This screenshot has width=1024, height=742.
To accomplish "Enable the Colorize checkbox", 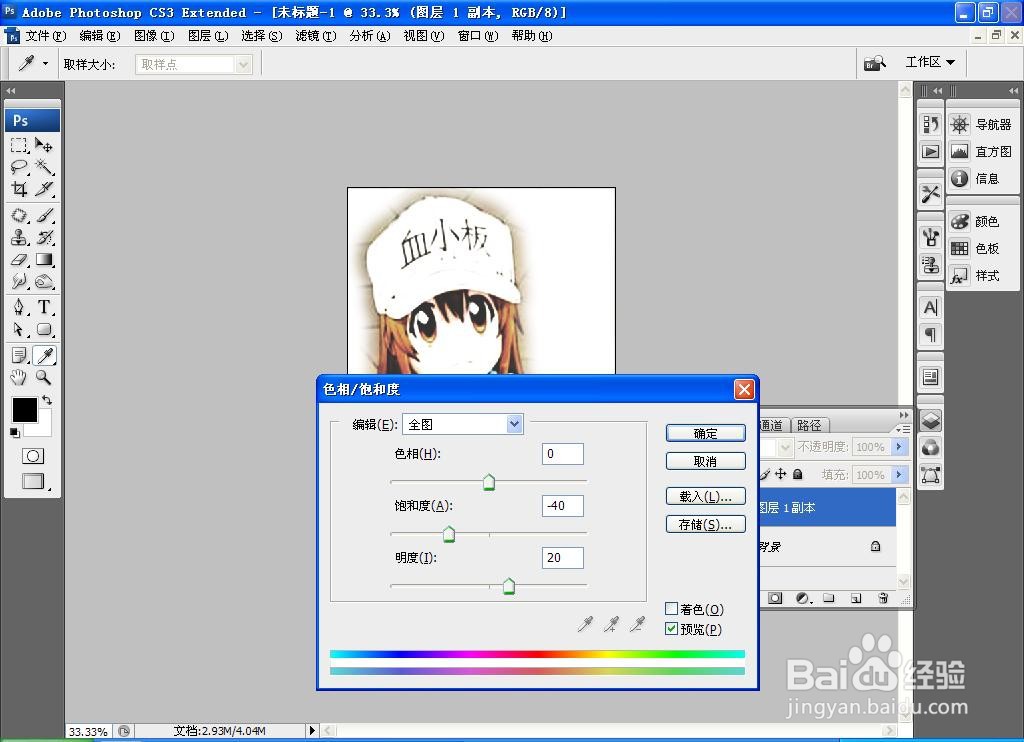I will 671,609.
